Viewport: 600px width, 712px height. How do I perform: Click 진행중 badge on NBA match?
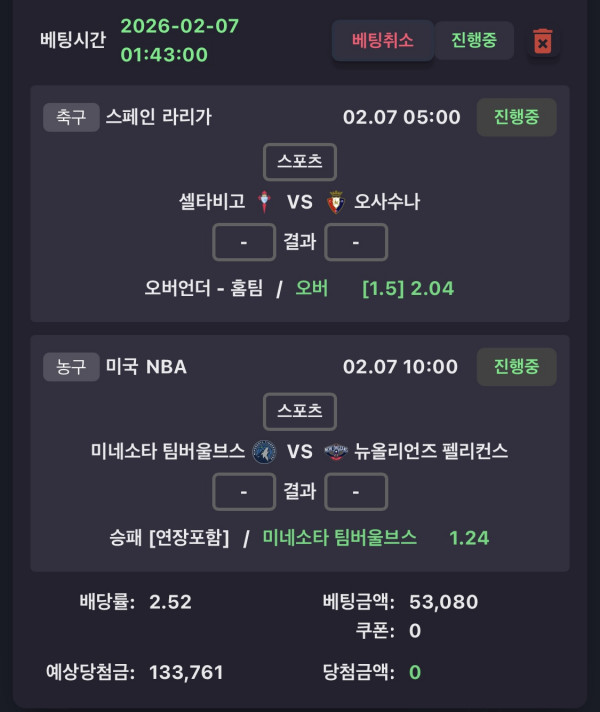(516, 367)
